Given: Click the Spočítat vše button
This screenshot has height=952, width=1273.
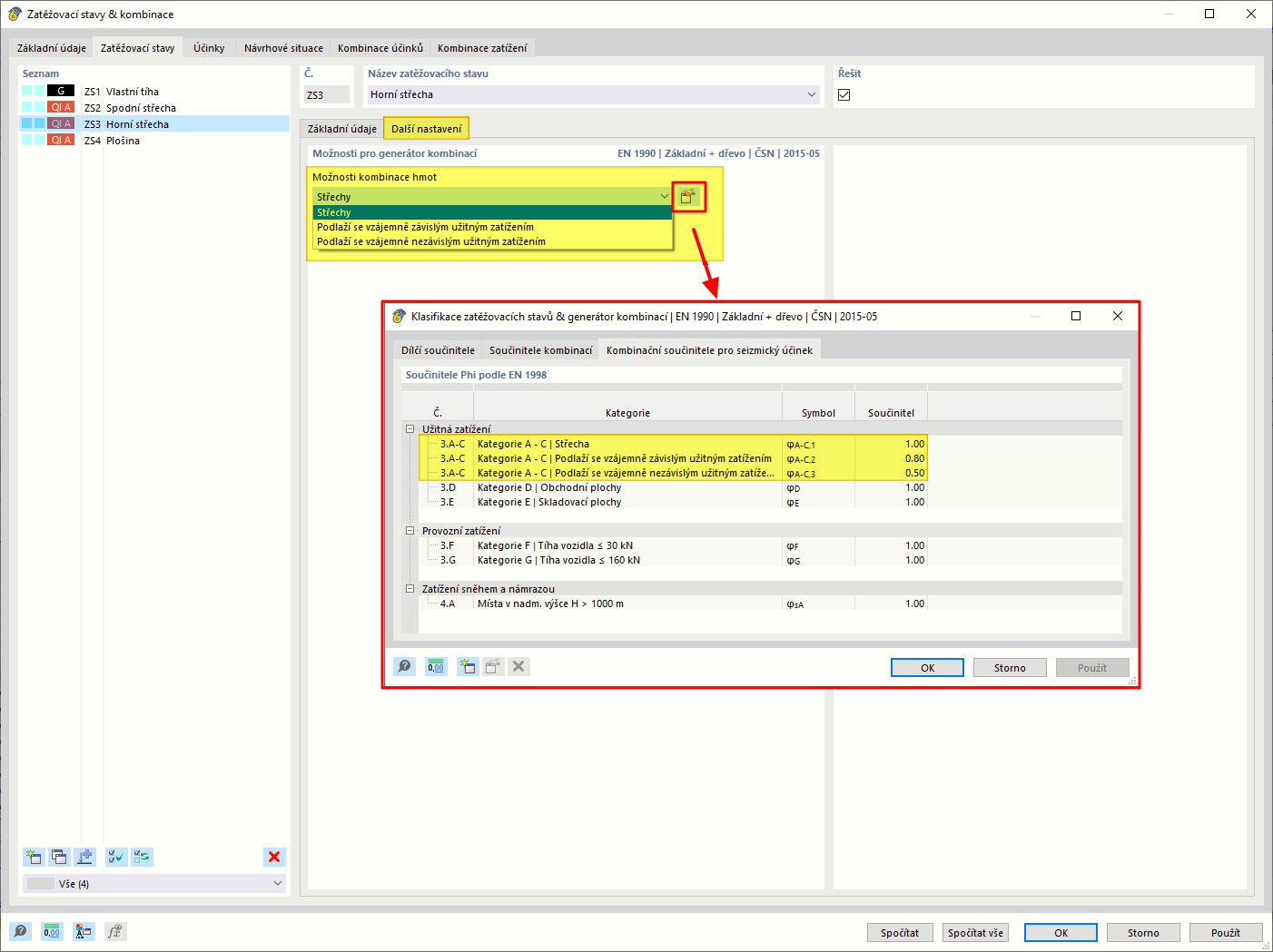Looking at the screenshot, I should coord(976,933).
